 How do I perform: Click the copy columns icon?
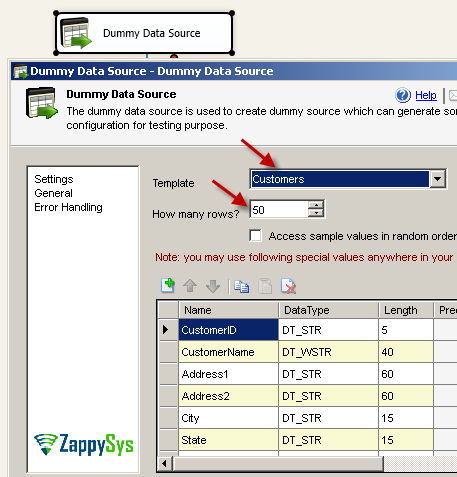pyautogui.click(x=241, y=286)
